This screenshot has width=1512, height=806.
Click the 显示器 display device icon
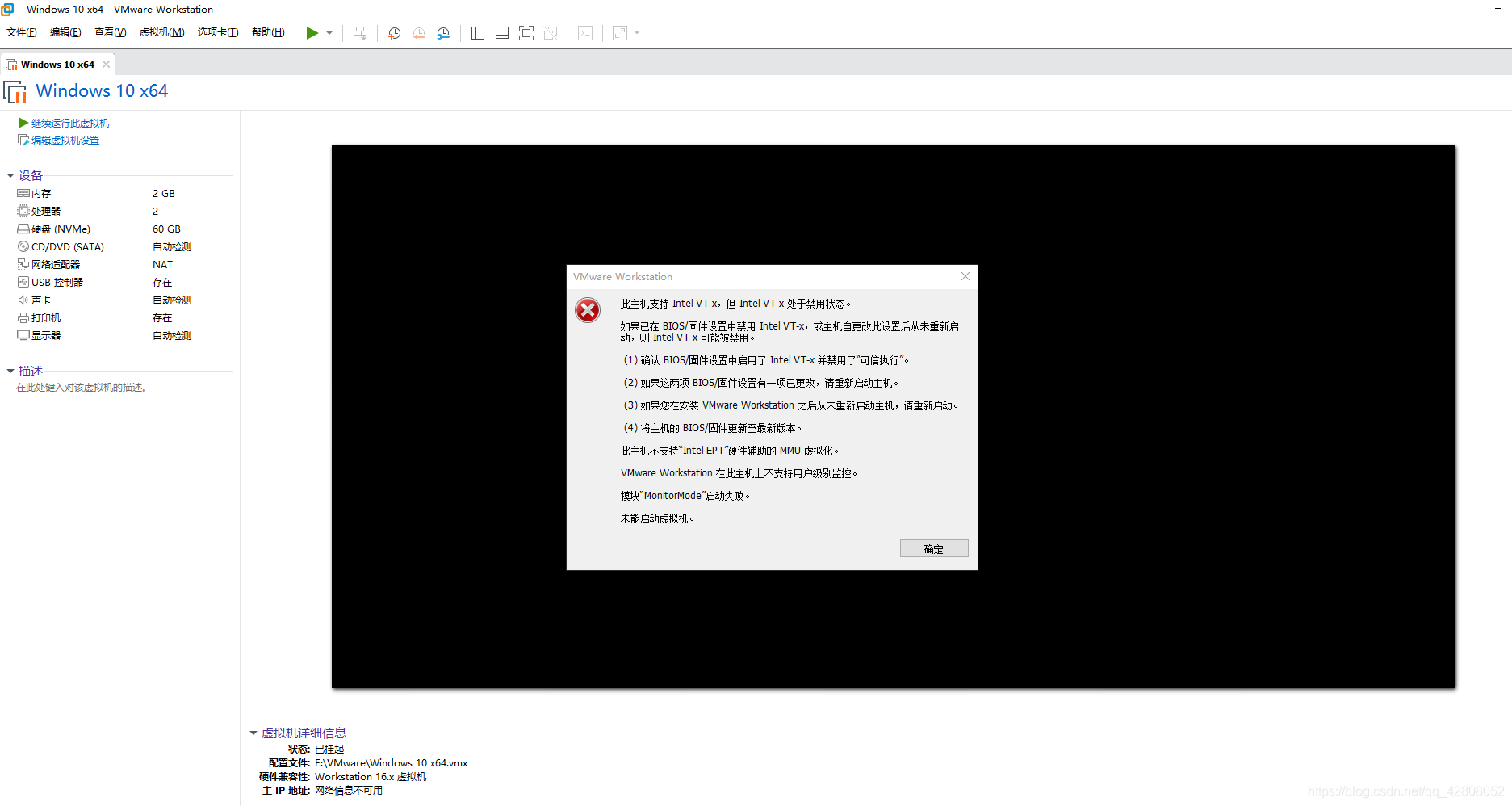(x=23, y=335)
